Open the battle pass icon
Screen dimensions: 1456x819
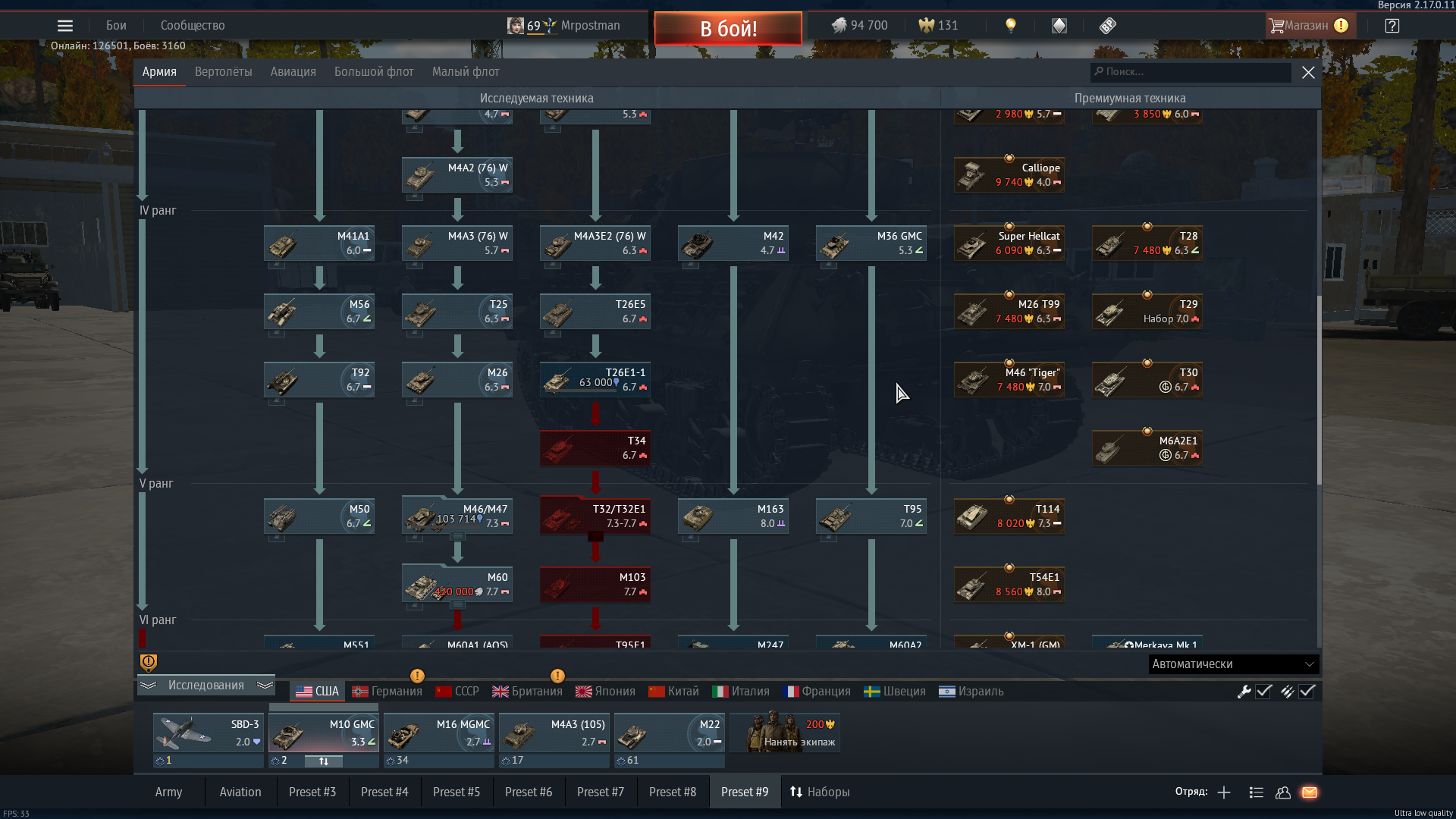tap(1108, 26)
